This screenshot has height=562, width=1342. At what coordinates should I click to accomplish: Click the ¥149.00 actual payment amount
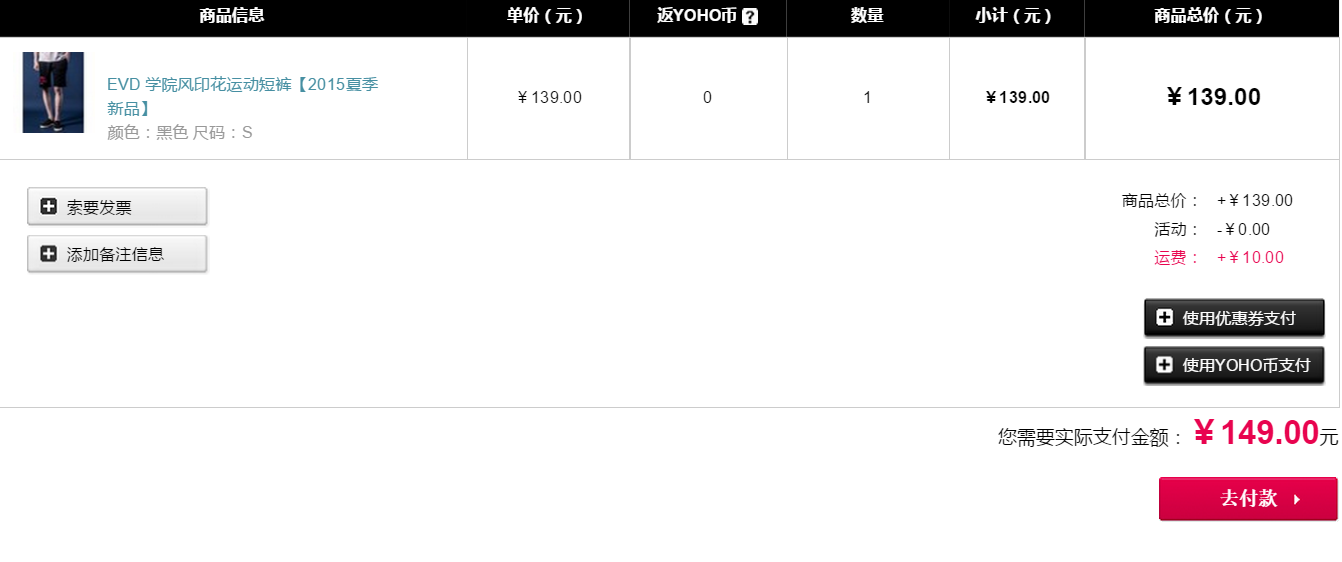1256,433
